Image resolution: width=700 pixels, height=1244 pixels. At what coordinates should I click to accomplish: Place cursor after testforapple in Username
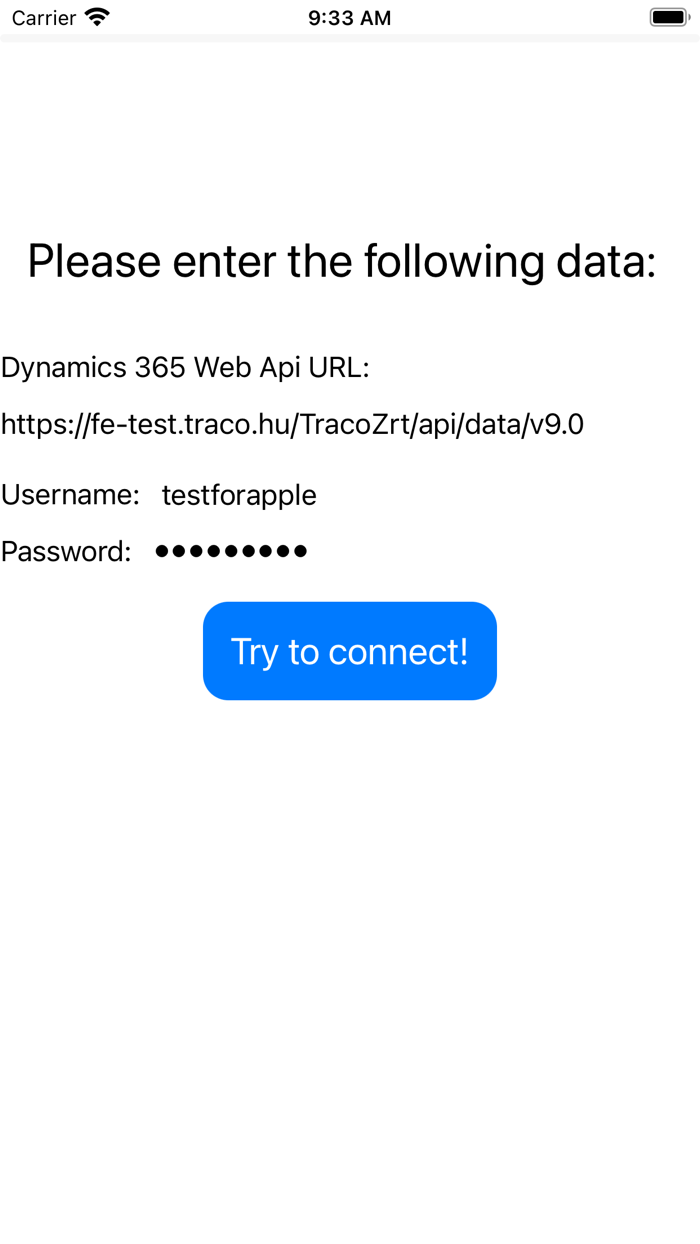tap(318, 495)
